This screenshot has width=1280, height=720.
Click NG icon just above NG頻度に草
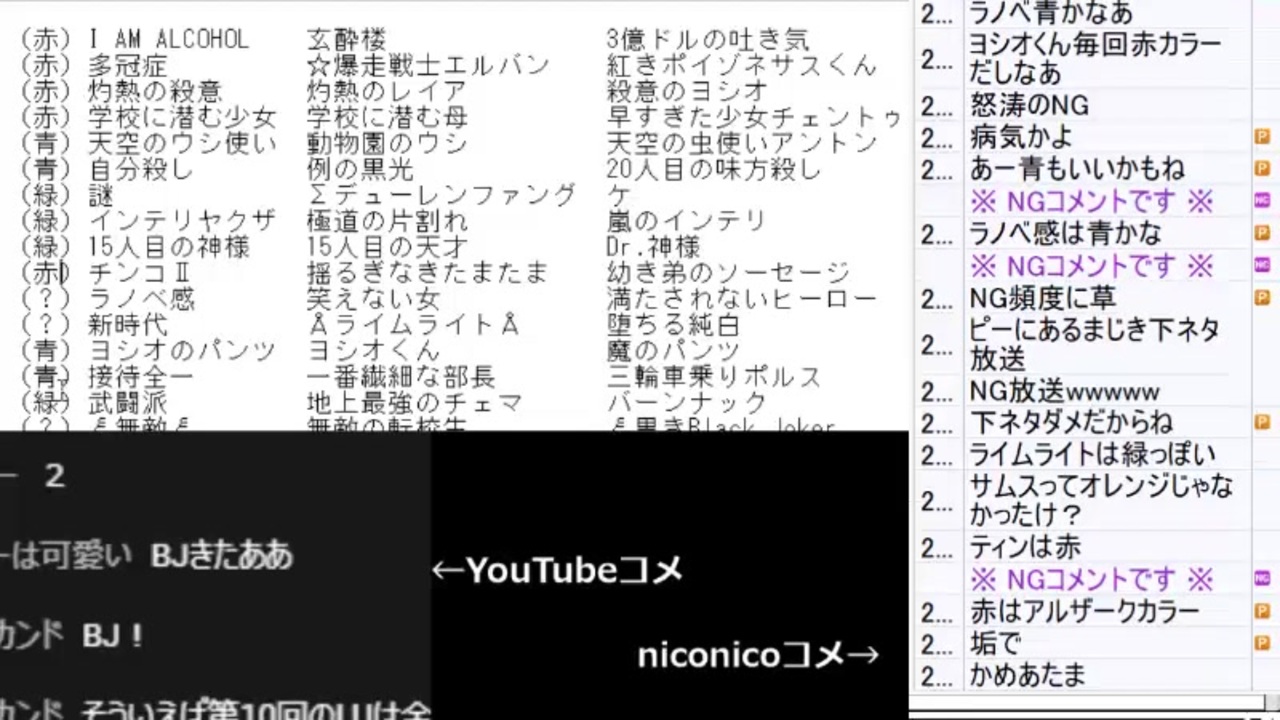tap(1262, 265)
